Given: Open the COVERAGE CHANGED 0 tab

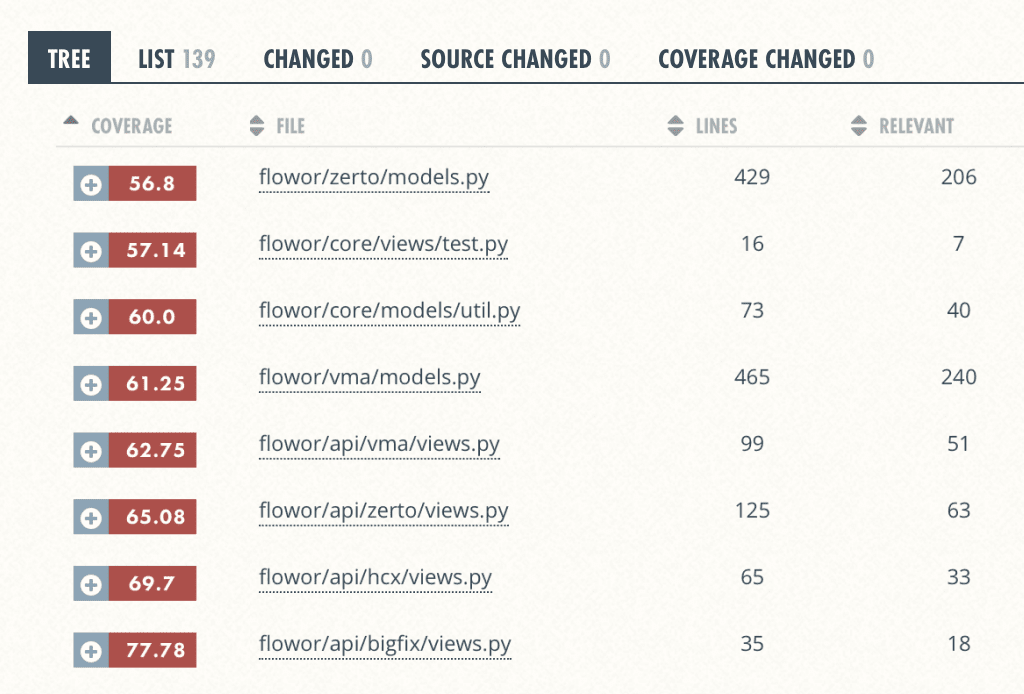Looking at the screenshot, I should coord(766,59).
